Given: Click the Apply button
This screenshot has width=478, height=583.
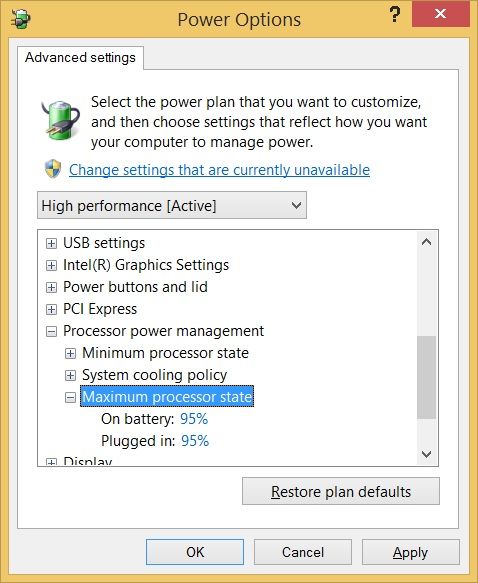Looking at the screenshot, I should click(x=411, y=552).
